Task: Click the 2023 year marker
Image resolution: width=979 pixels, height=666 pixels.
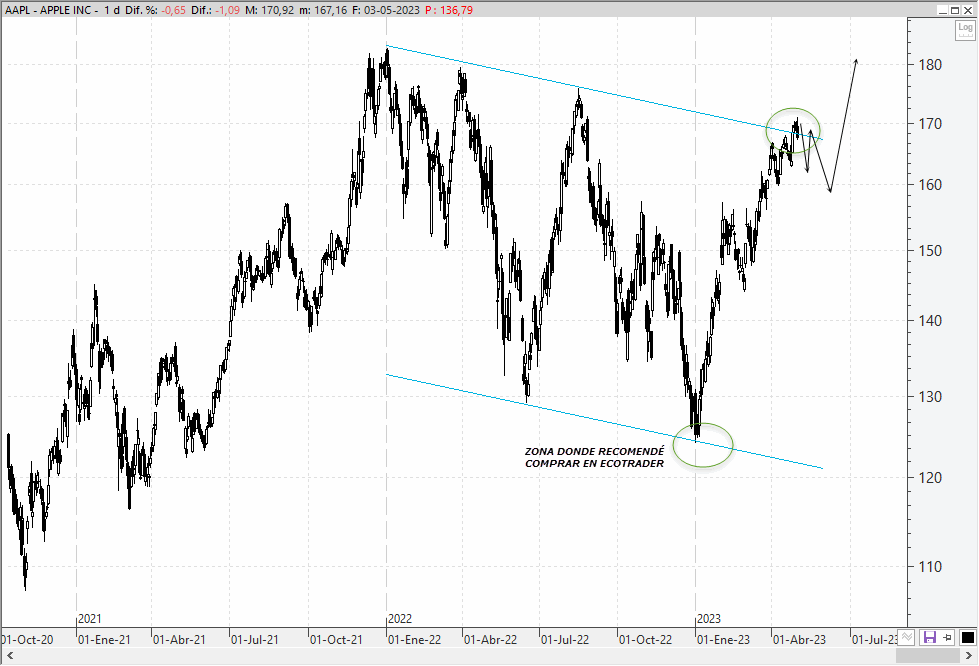Action: pos(709,619)
